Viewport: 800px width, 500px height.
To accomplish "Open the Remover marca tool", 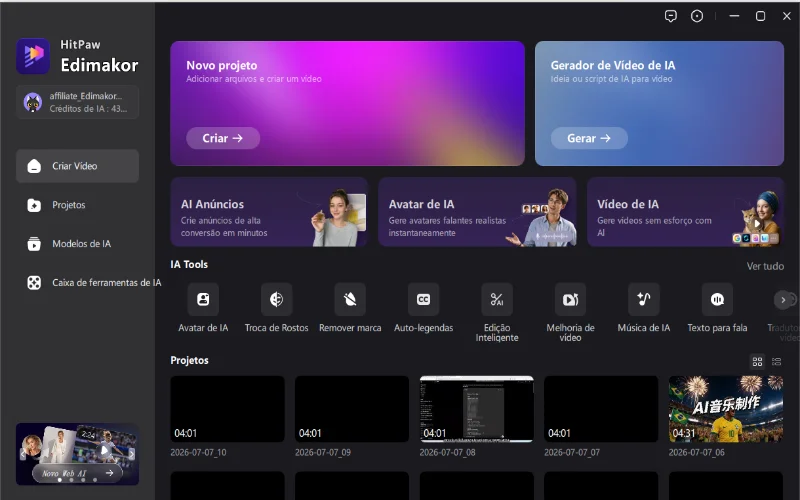I will click(350, 299).
